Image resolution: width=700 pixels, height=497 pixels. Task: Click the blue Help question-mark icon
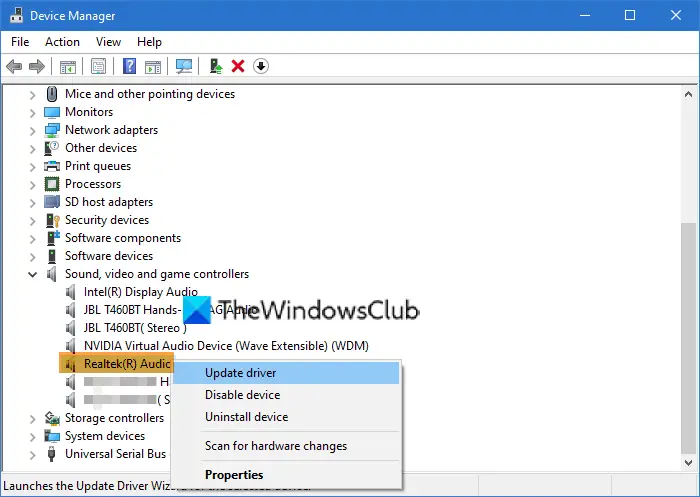click(129, 66)
